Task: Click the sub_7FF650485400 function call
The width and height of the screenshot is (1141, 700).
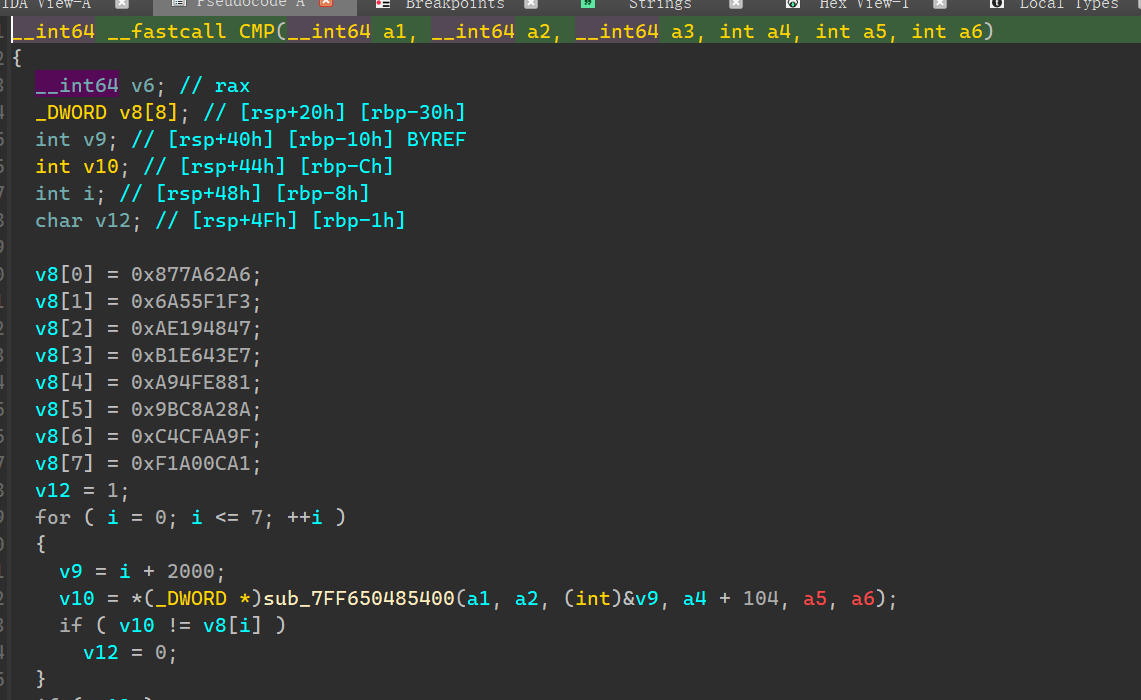Action: (x=359, y=598)
